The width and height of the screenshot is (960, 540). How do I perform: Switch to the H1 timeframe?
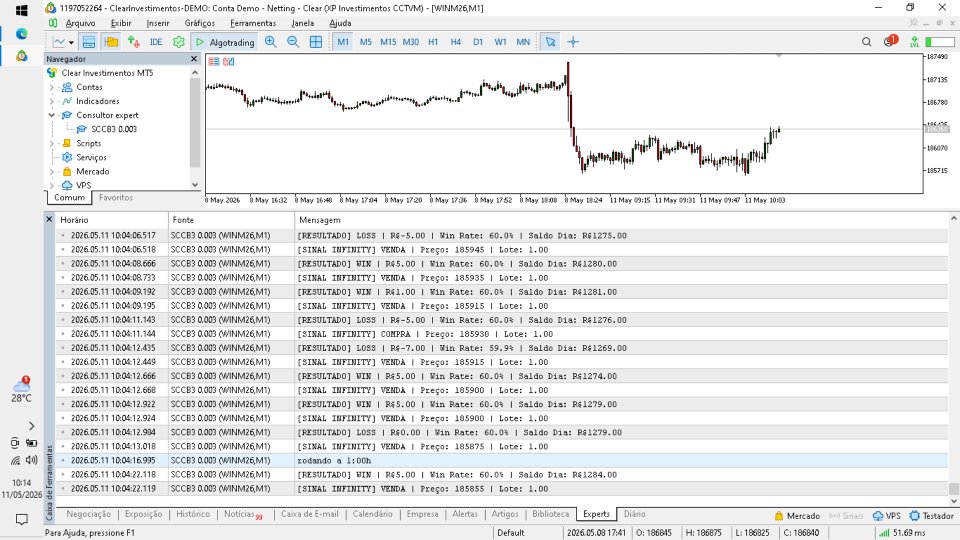[433, 42]
